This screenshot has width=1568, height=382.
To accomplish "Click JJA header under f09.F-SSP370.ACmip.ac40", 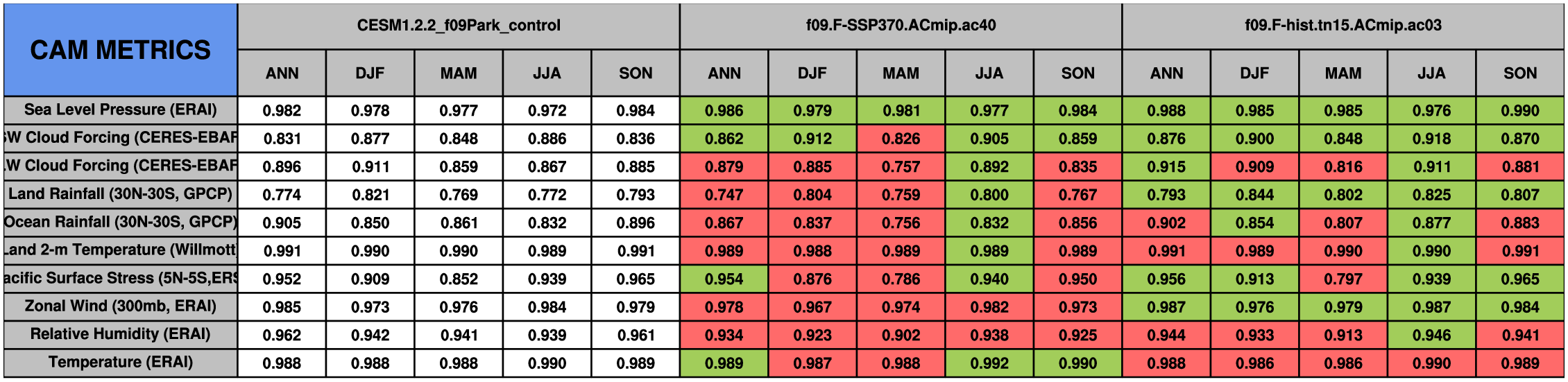I will (x=989, y=73).
